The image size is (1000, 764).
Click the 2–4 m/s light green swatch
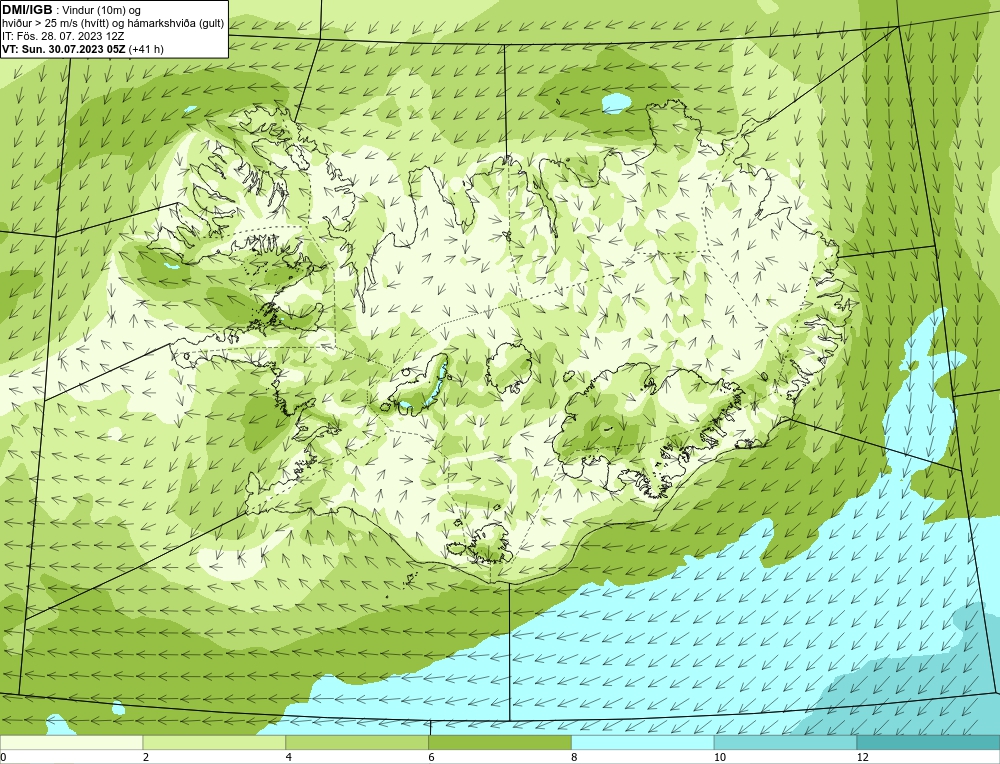(214, 743)
